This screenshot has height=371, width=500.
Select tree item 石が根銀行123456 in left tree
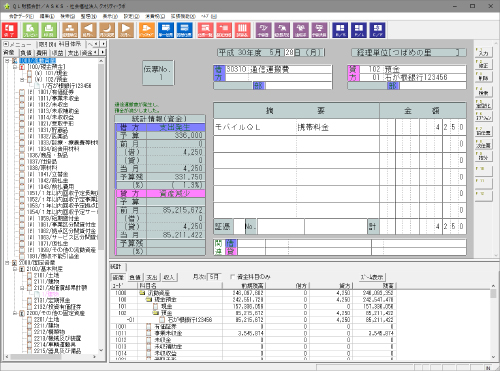point(67,86)
